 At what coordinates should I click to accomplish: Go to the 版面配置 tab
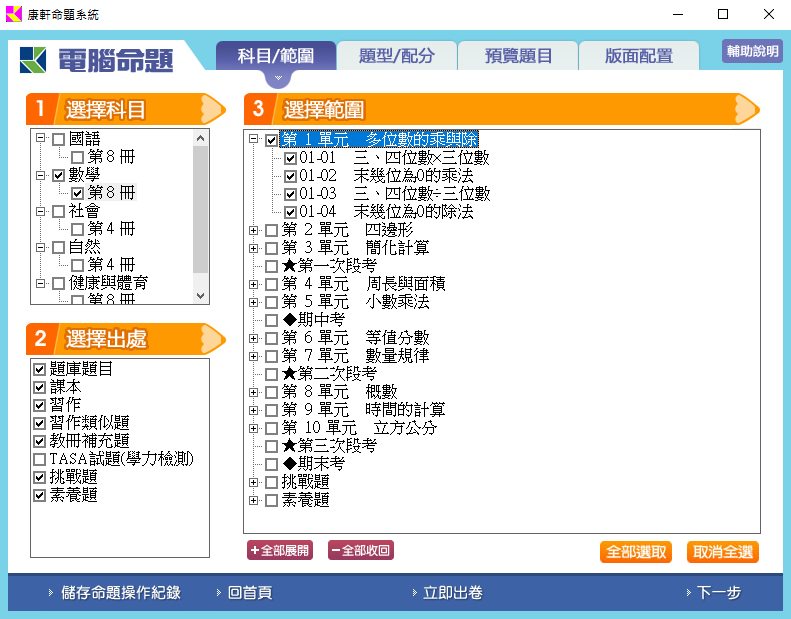pos(639,55)
